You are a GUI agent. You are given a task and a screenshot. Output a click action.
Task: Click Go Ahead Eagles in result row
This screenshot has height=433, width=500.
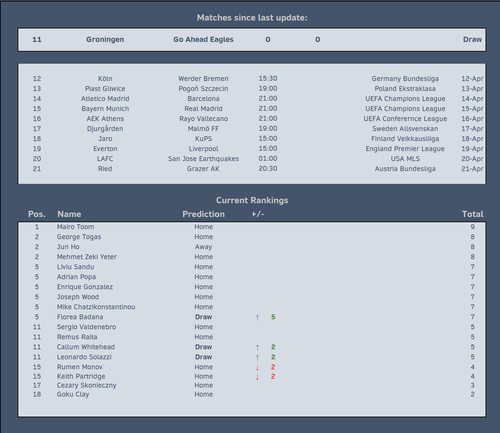(x=203, y=39)
